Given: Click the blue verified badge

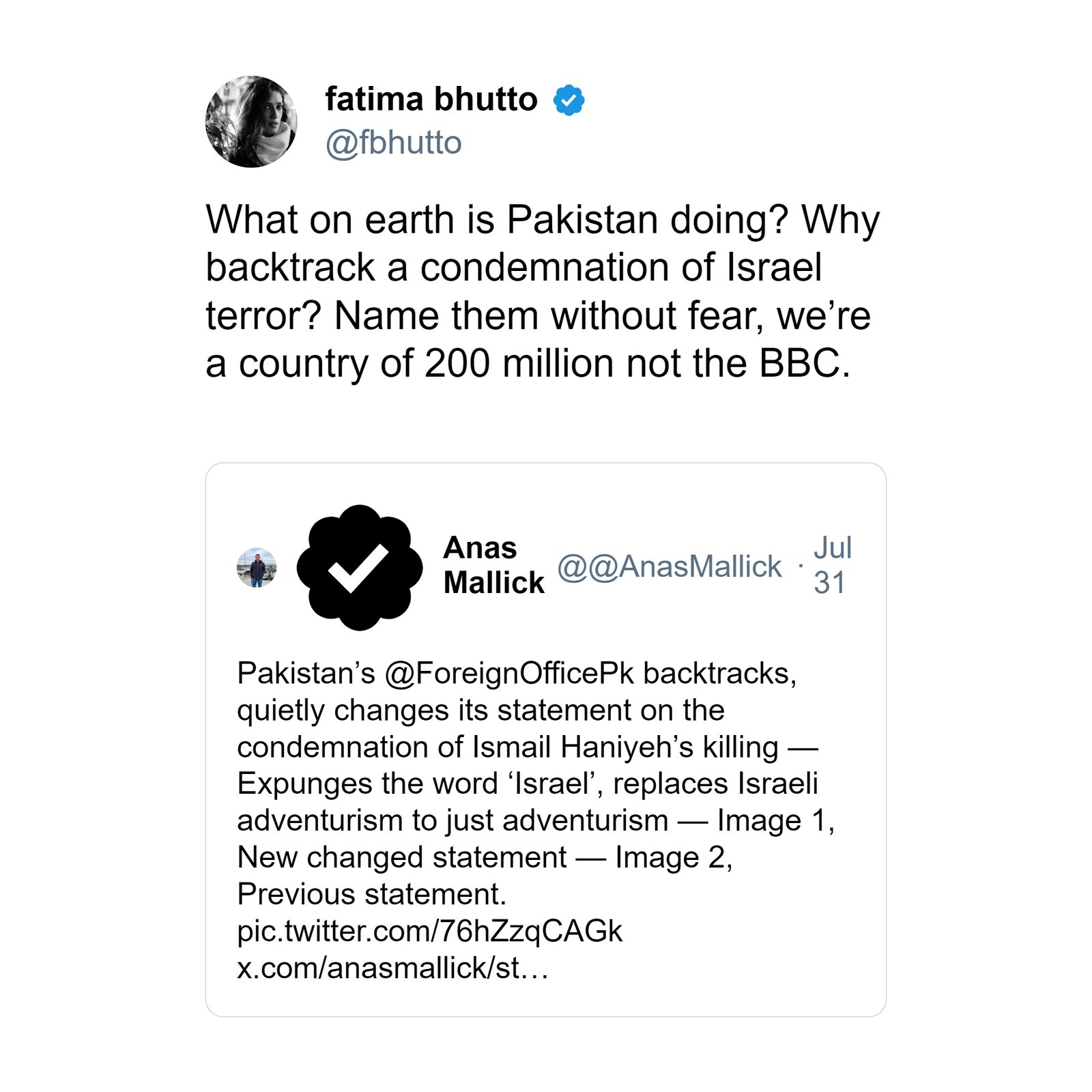Looking at the screenshot, I should pyautogui.click(x=569, y=100).
